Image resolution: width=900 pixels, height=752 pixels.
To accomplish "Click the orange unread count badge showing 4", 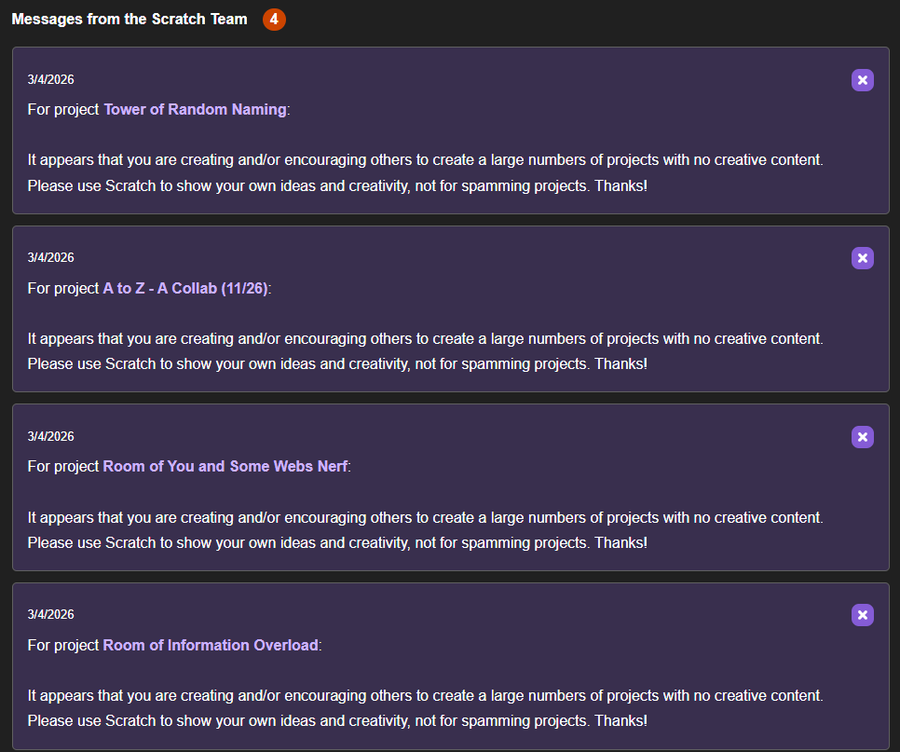I will pyautogui.click(x=274, y=19).
